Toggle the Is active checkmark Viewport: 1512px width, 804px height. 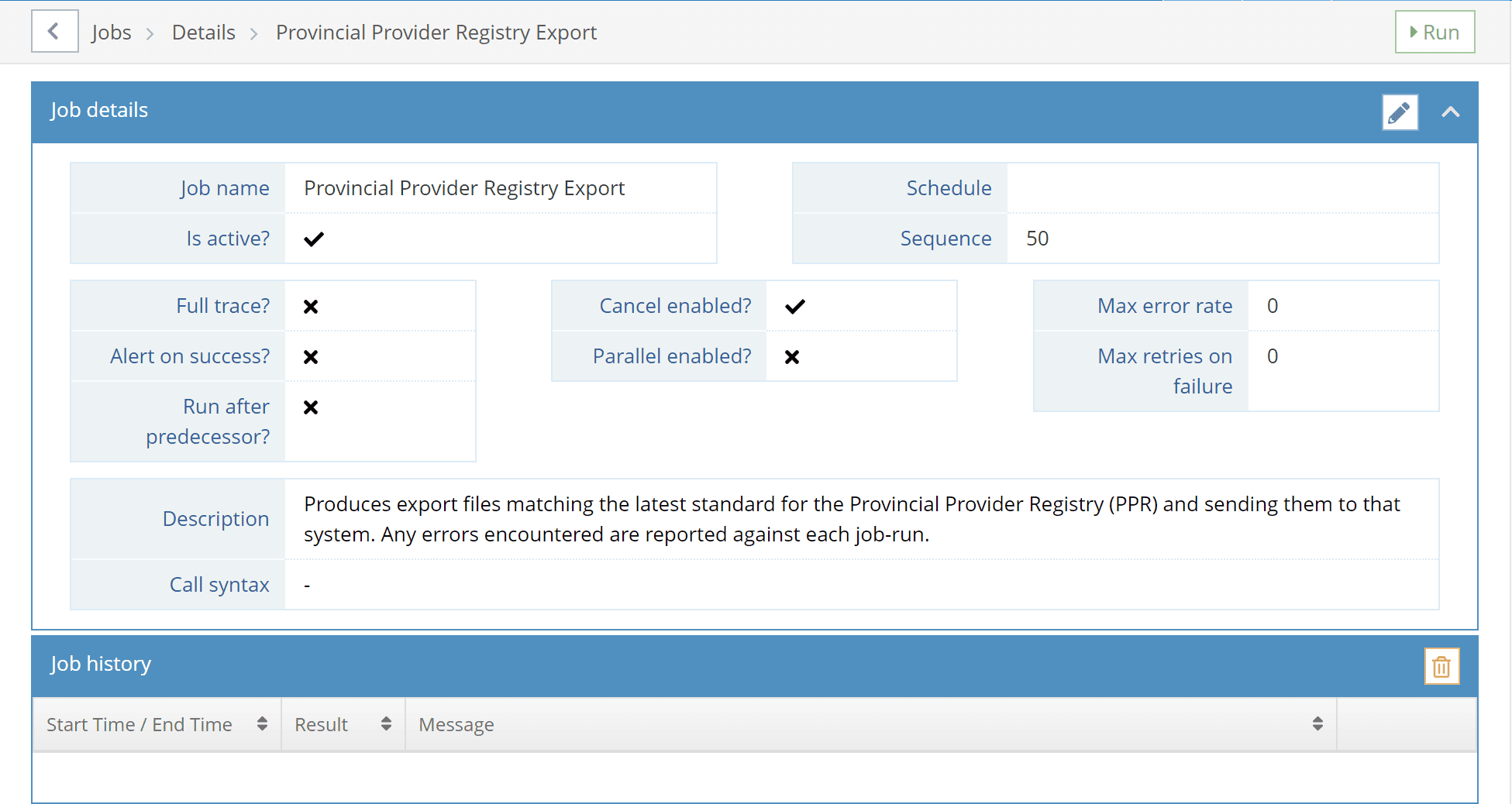pos(314,239)
